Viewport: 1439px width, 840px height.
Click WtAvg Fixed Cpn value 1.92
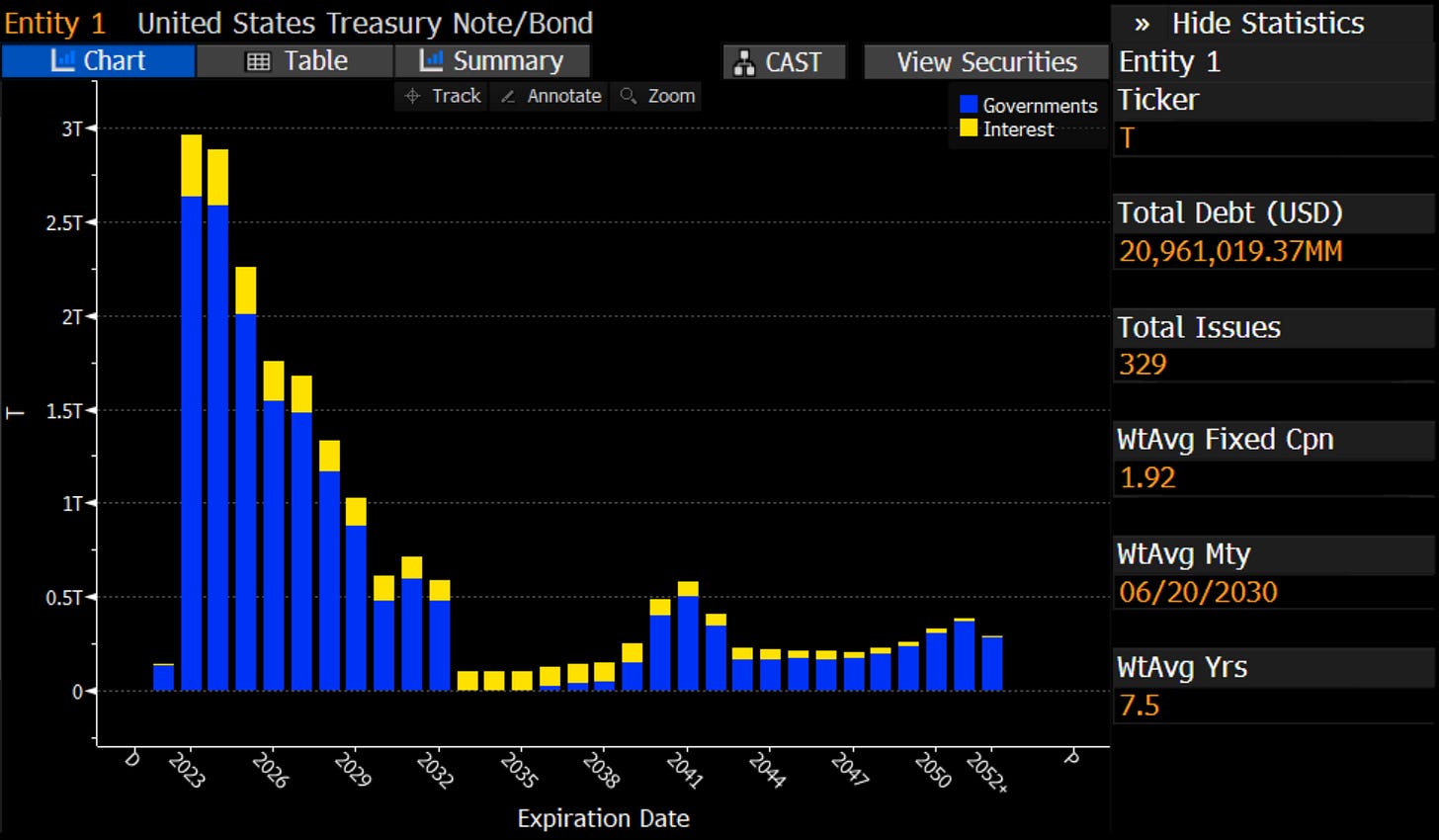pyautogui.click(x=1147, y=478)
